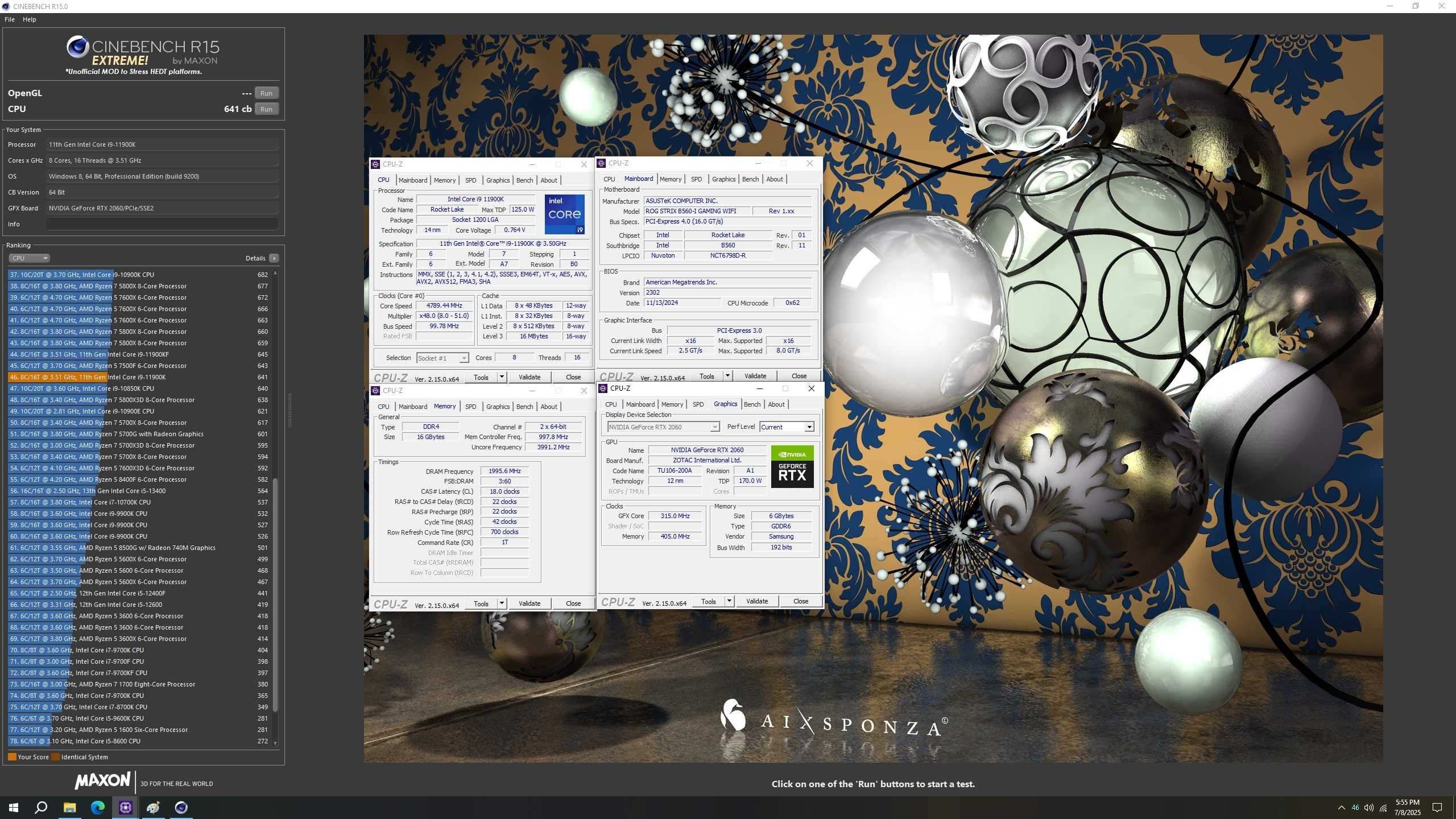Click MAXON logo at bottom of panel

point(103,780)
